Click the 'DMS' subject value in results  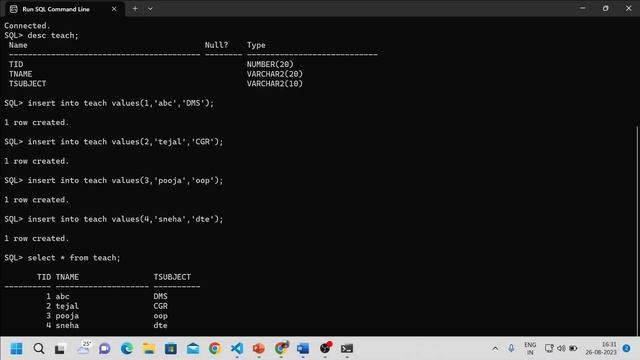click(160, 296)
